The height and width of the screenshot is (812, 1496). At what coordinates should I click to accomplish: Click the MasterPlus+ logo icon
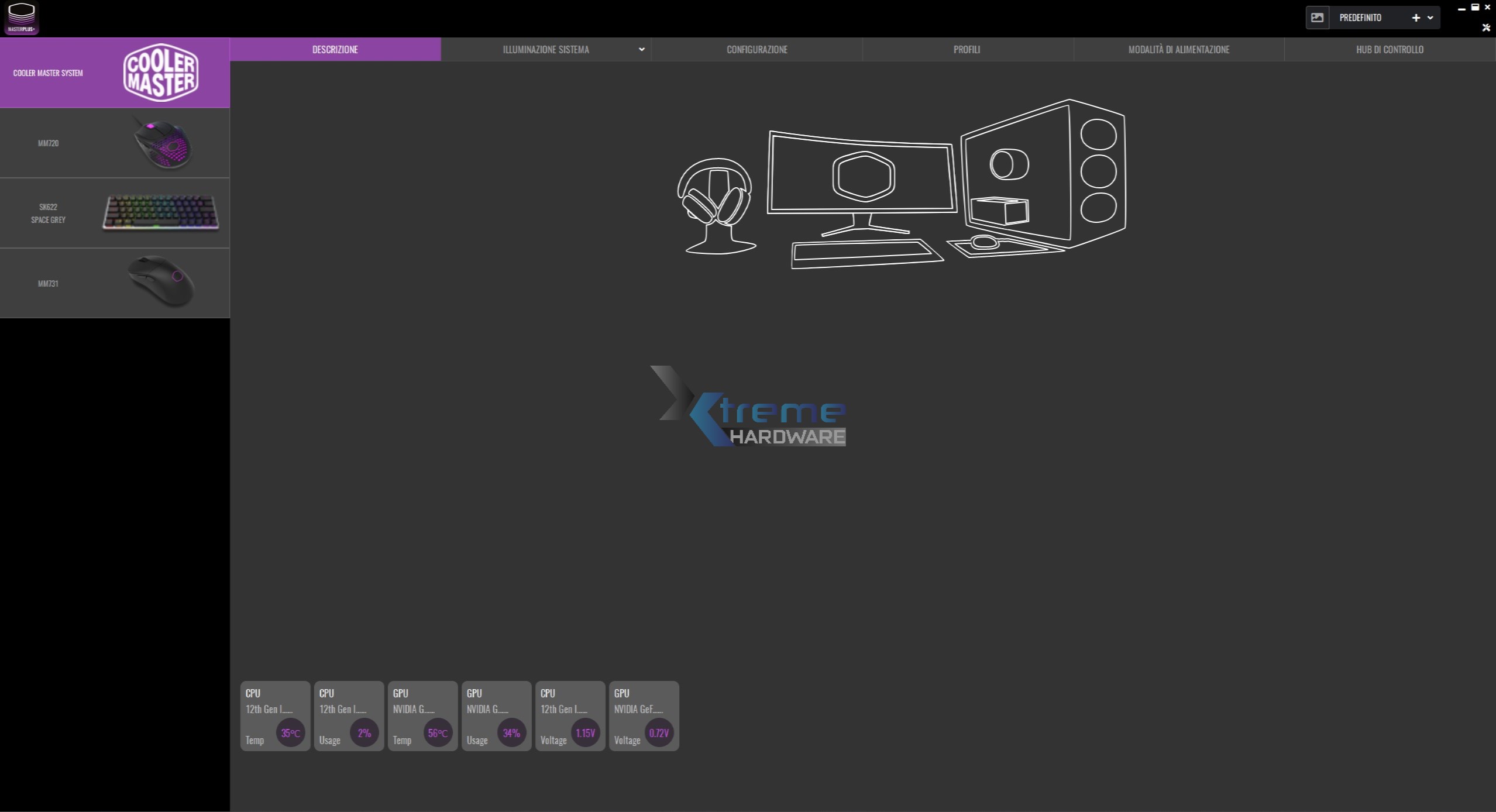pos(21,18)
